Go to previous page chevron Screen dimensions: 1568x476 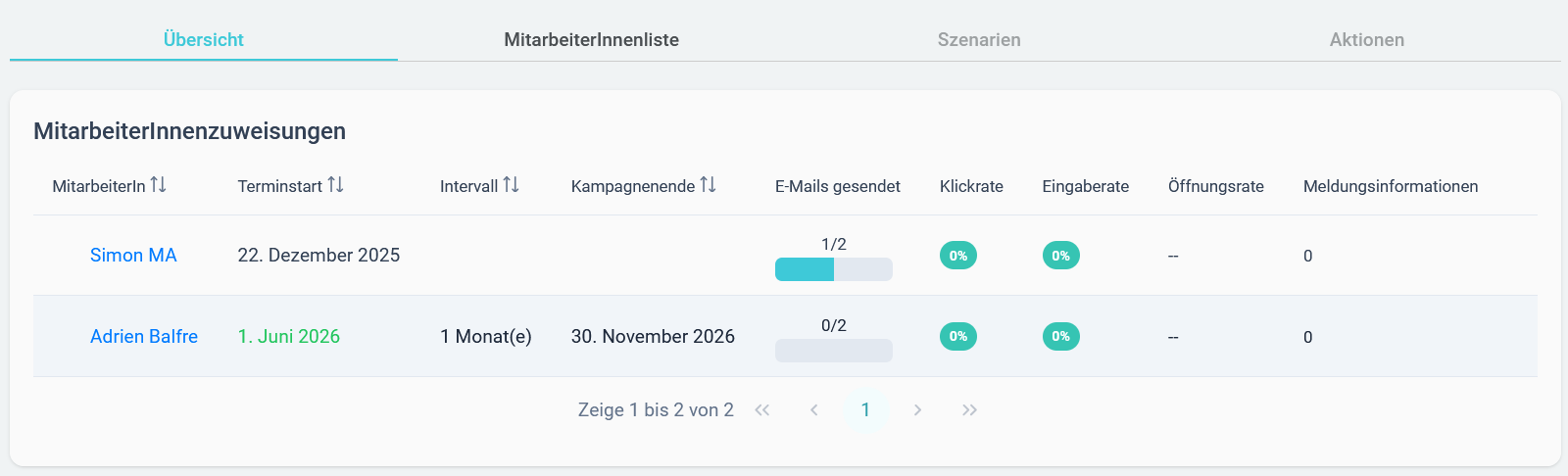pyautogui.click(x=814, y=410)
